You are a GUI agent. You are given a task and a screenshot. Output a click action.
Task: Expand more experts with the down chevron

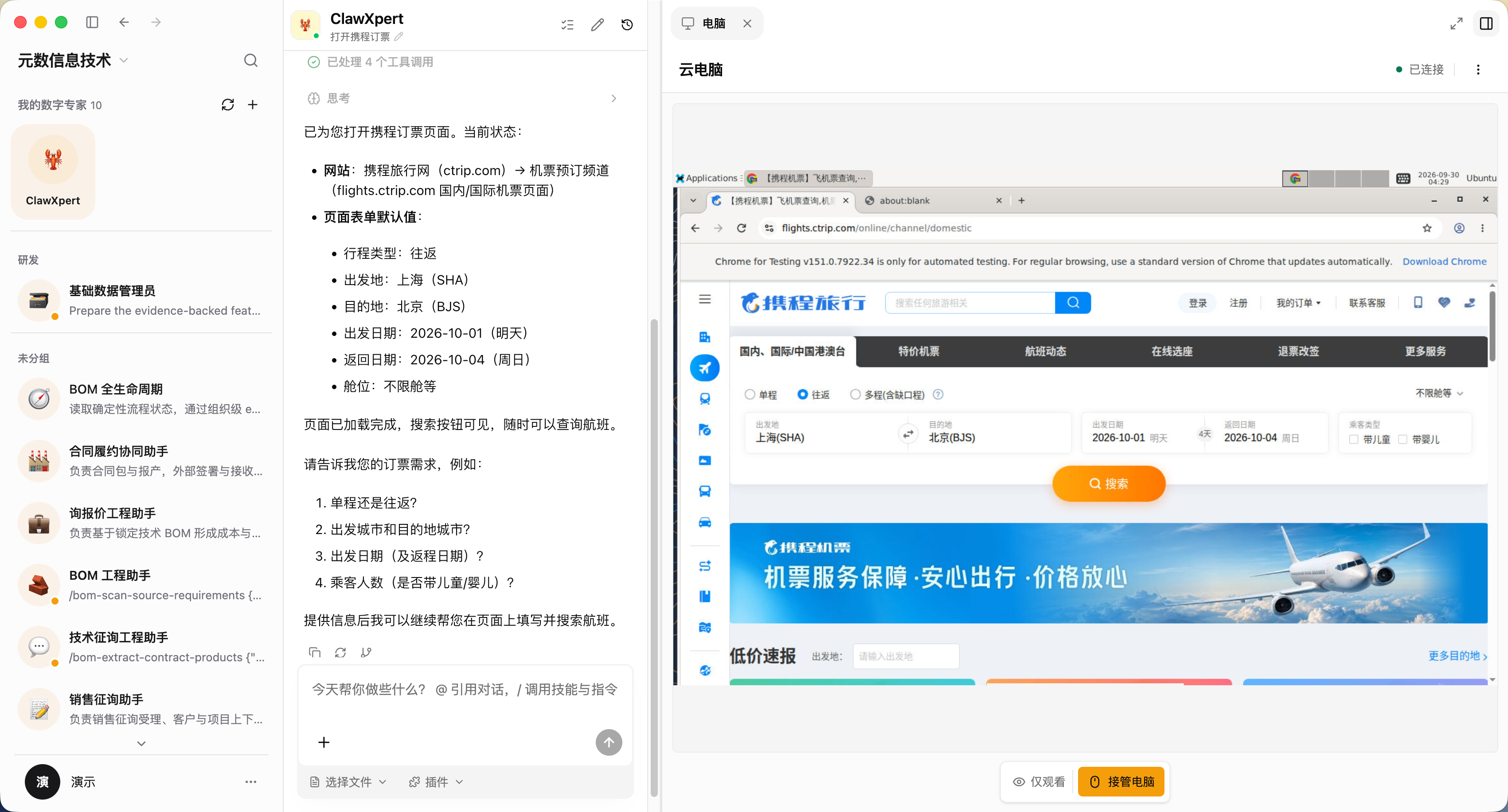point(141,743)
